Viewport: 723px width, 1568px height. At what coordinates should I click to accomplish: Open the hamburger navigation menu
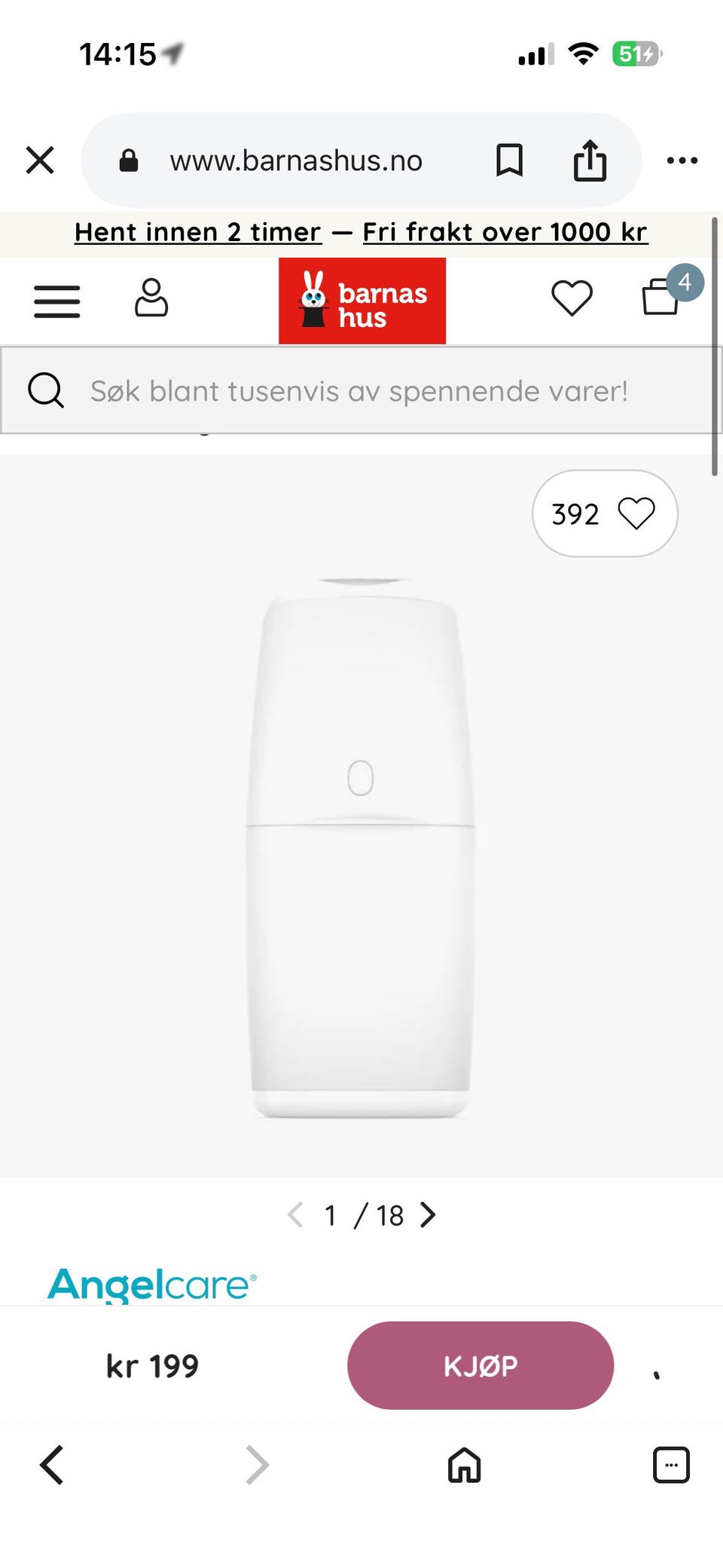coord(56,301)
